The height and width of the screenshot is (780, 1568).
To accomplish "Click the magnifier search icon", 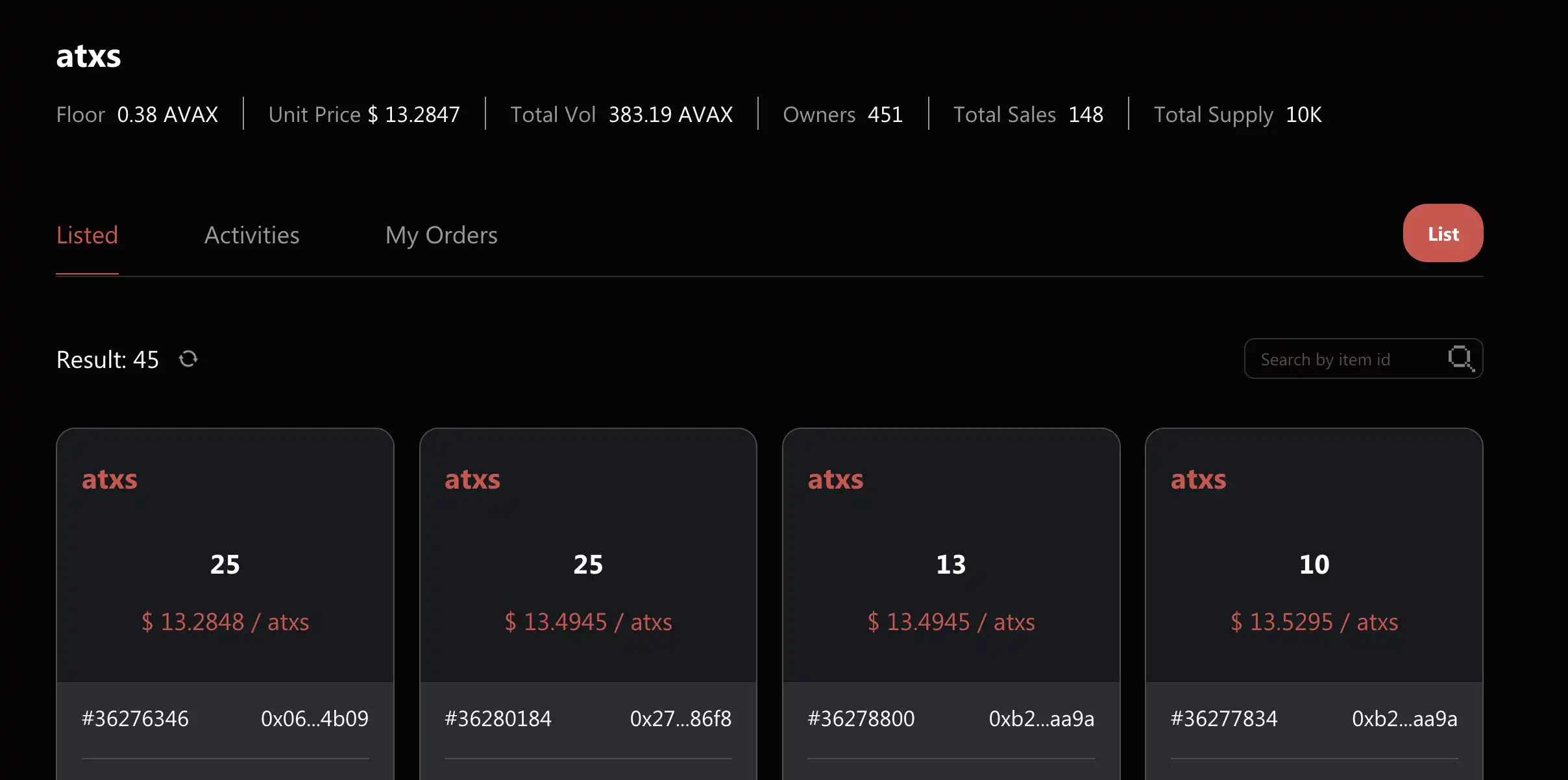I will [x=1460, y=358].
